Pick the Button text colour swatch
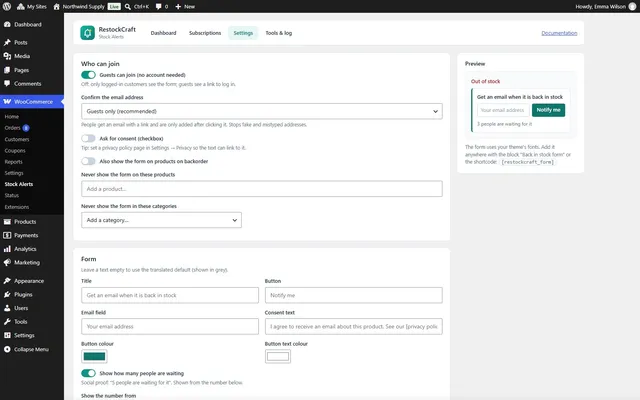 pyautogui.click(x=278, y=356)
